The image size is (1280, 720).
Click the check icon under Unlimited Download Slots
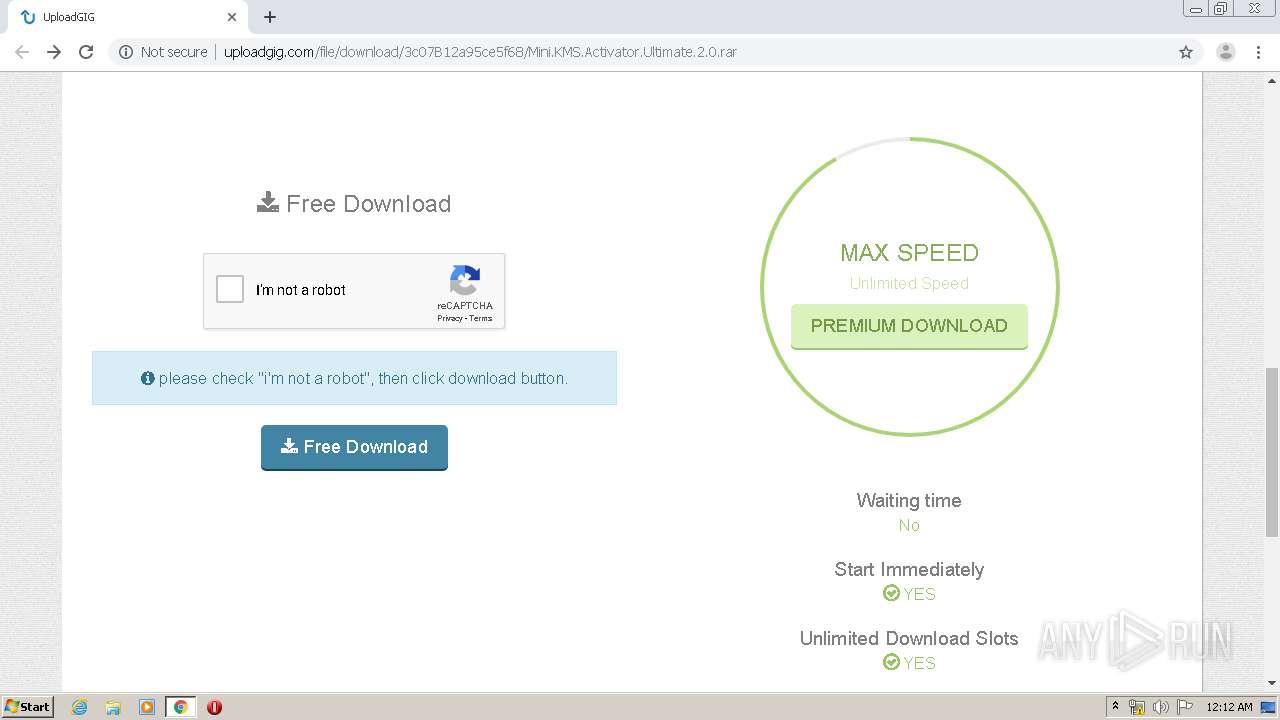(x=891, y=663)
